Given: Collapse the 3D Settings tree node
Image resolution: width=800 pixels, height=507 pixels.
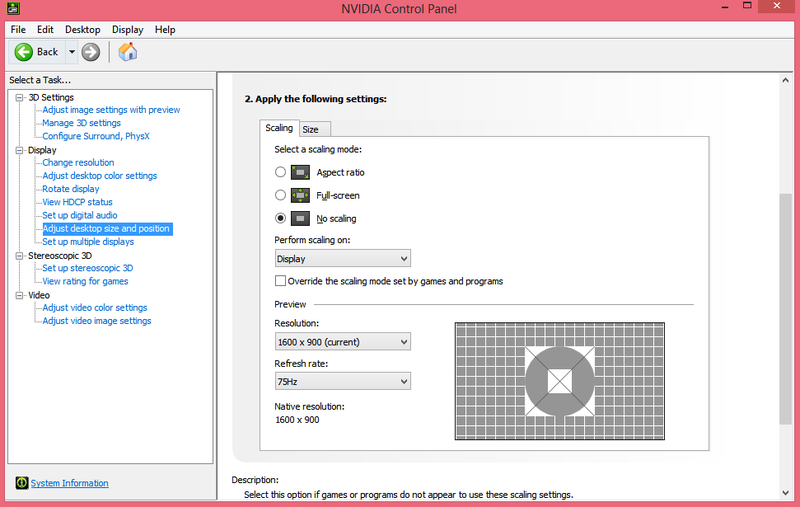Looking at the screenshot, I should [19, 97].
